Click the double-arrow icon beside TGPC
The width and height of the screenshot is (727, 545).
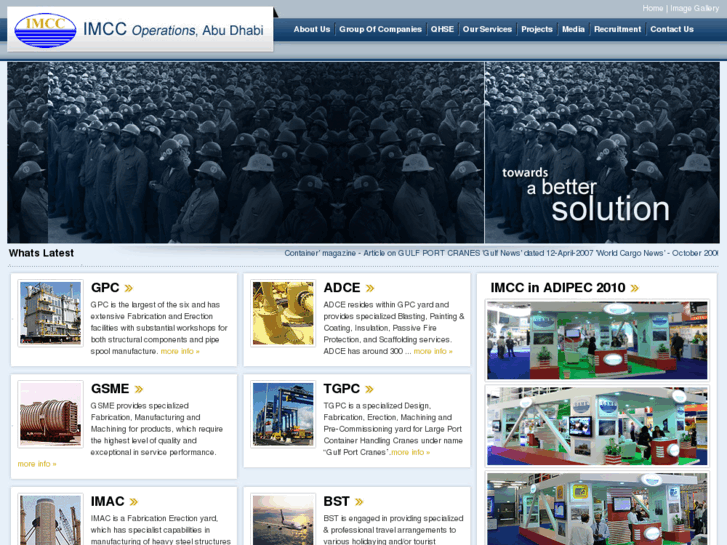click(x=369, y=389)
